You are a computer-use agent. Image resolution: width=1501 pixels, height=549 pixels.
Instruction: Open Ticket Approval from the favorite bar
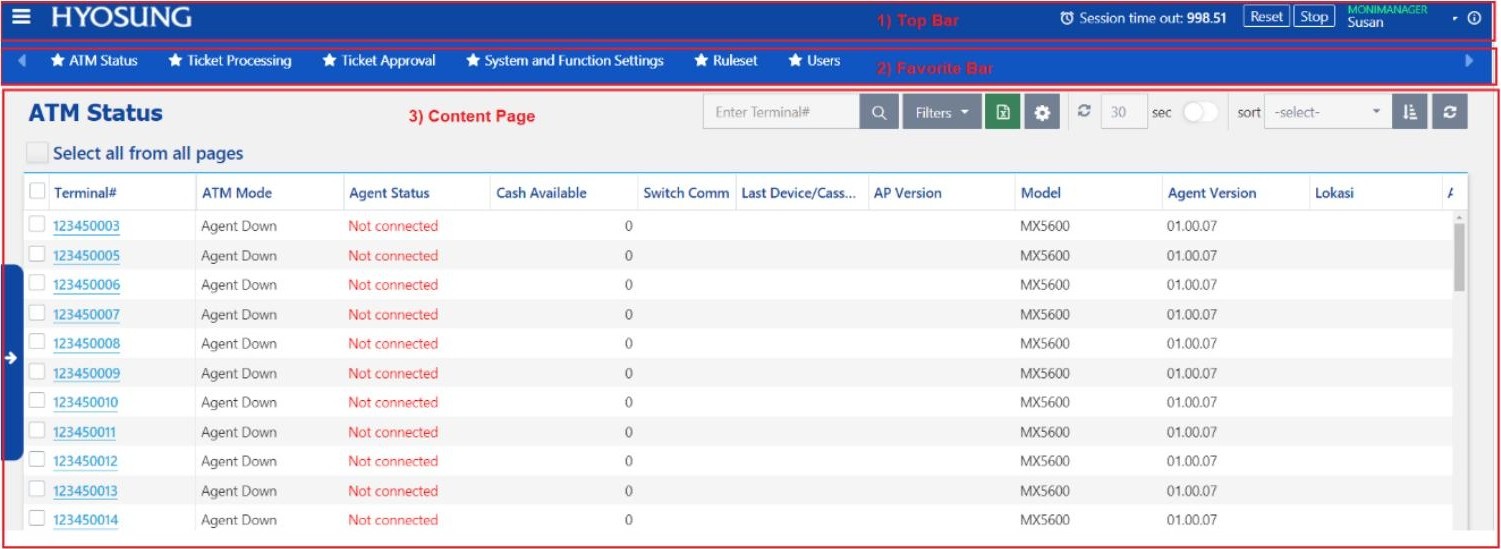coord(388,61)
